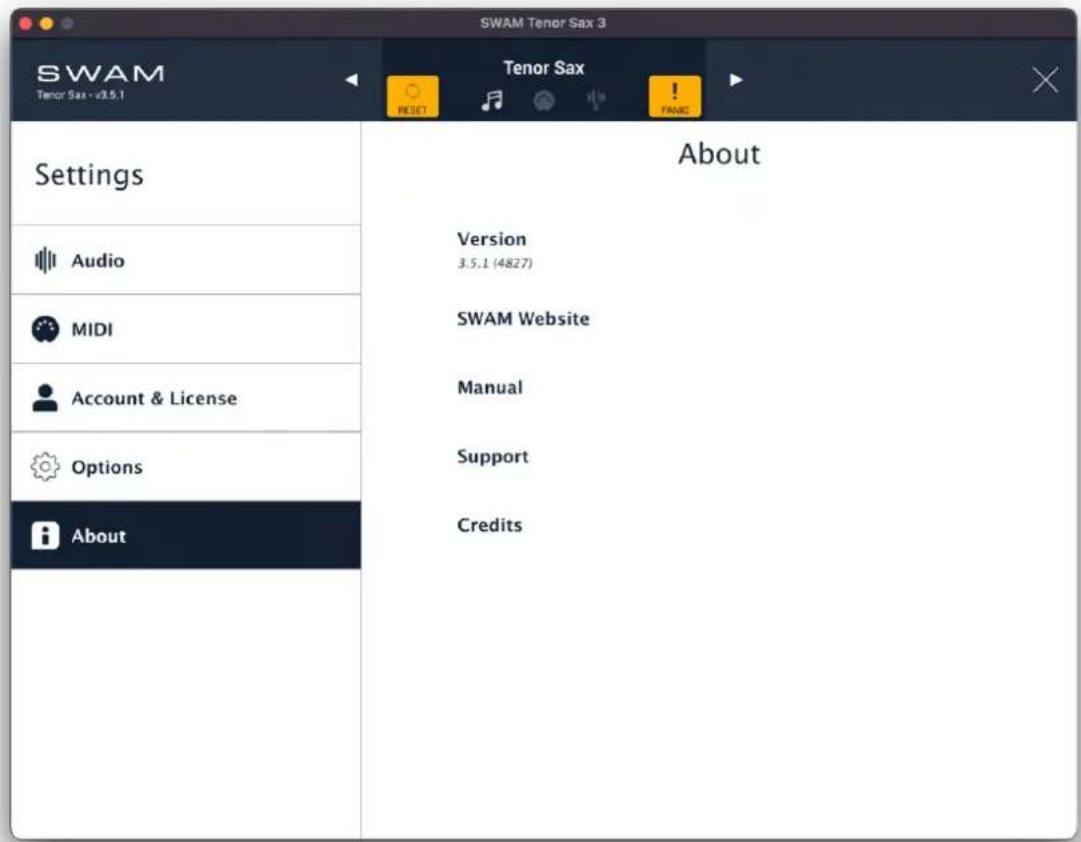The height and width of the screenshot is (842, 1081).
Task: Open the Support link
Action: (x=493, y=457)
